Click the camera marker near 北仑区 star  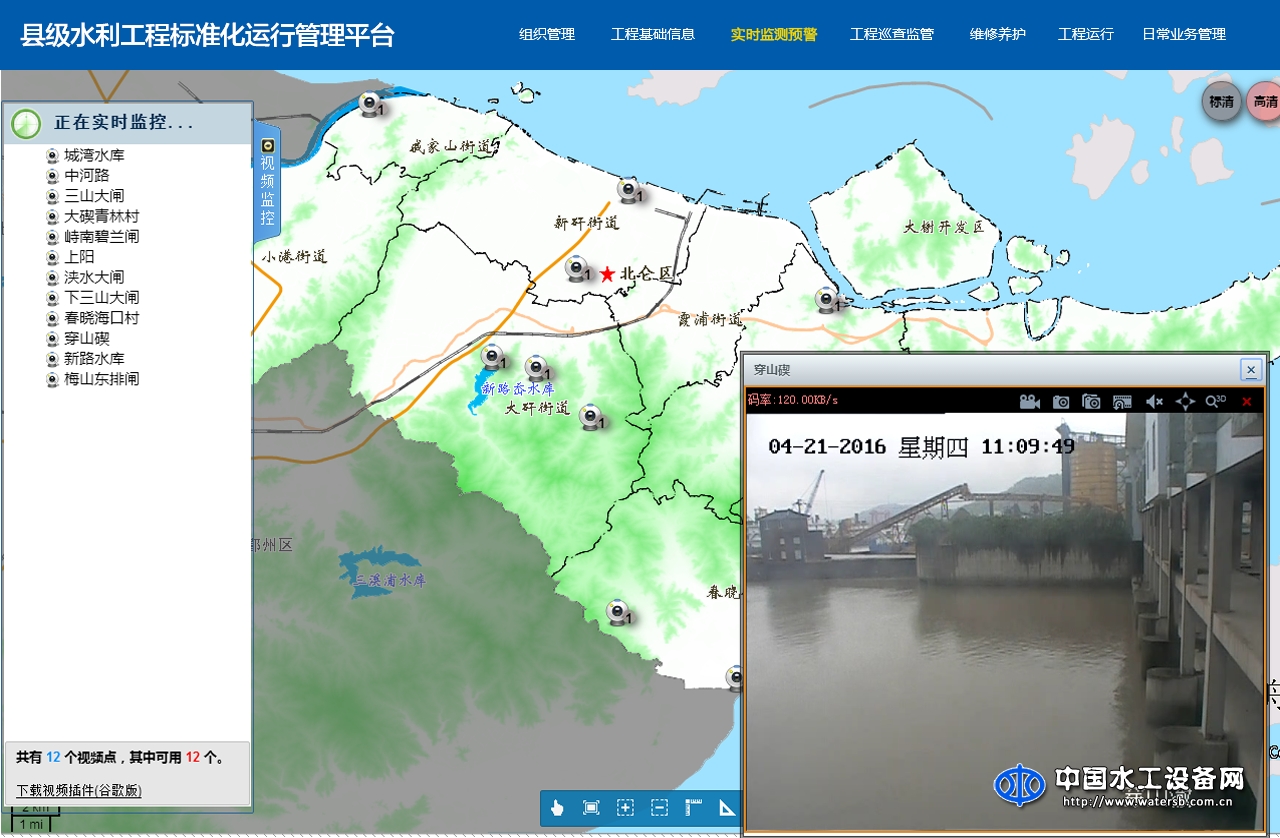pyautogui.click(x=575, y=270)
